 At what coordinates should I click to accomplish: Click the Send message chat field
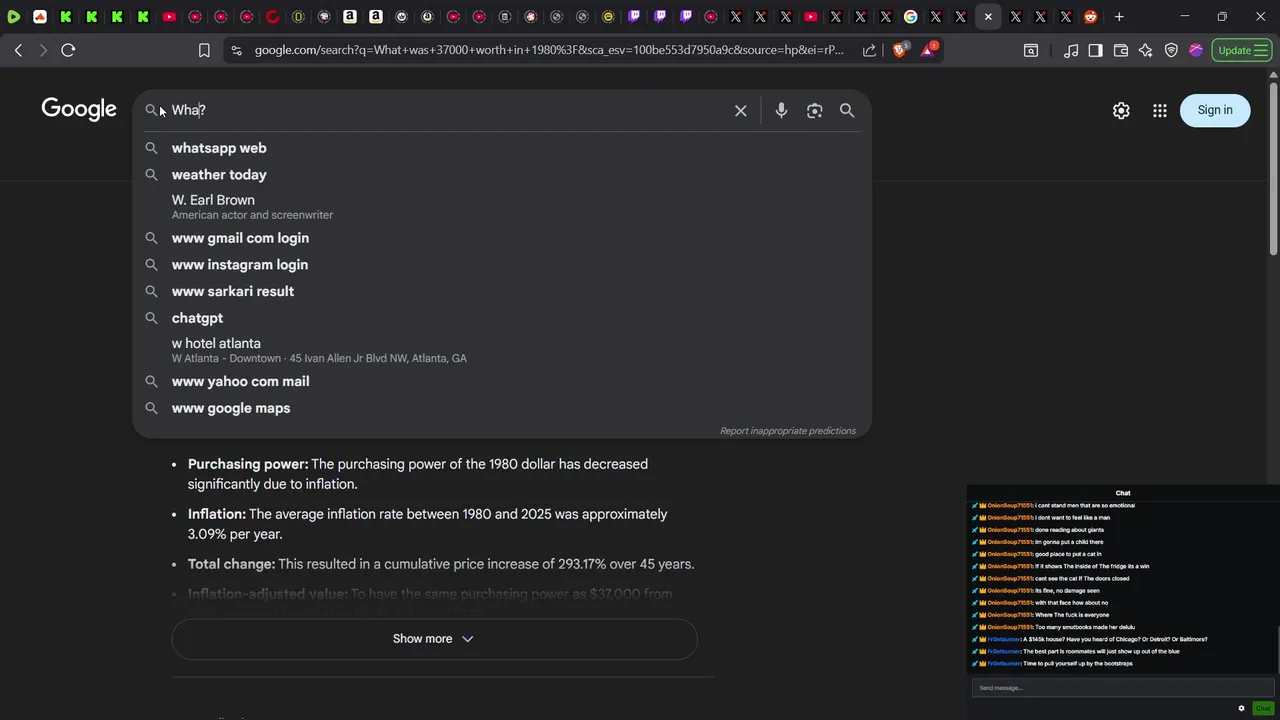coord(1122,688)
